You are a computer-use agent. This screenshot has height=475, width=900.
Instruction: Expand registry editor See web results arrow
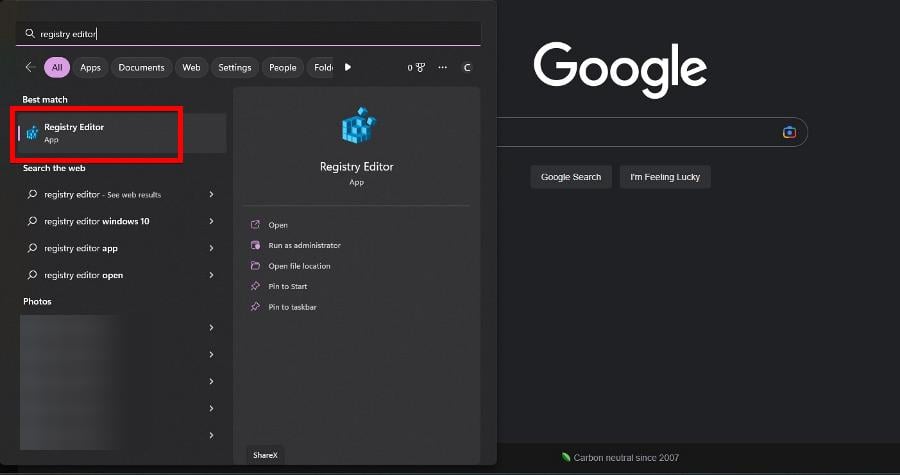[211, 194]
